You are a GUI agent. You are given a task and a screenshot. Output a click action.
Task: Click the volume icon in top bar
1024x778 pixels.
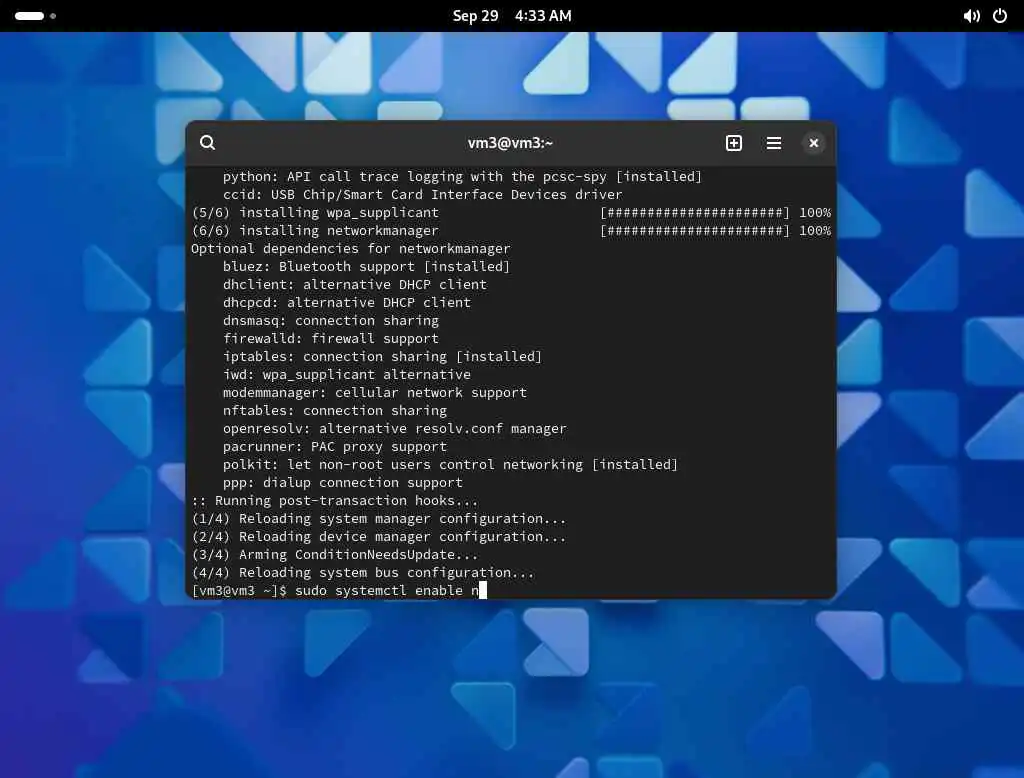[971, 16]
